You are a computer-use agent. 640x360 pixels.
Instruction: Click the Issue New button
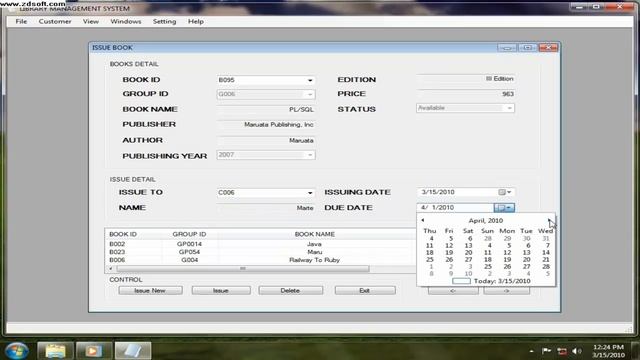[150, 291]
